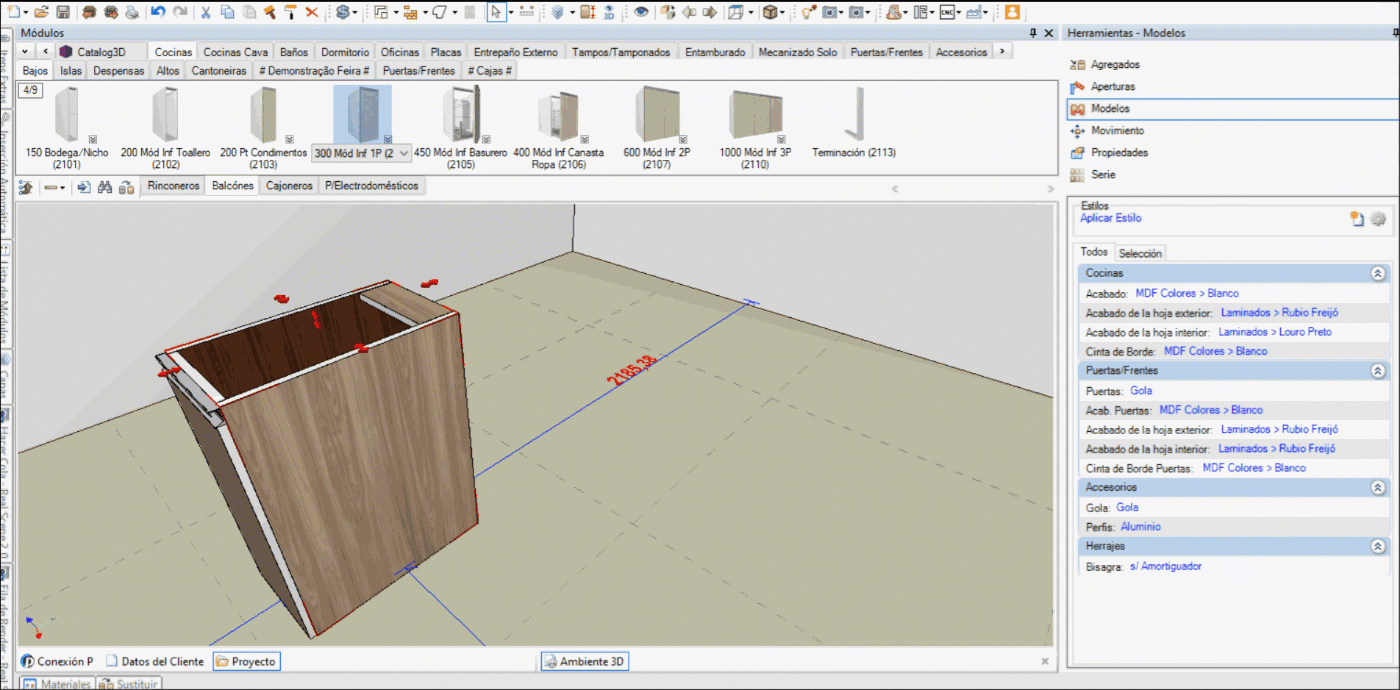
Task: Click the eye visibility icon in toolbar
Action: (x=641, y=12)
